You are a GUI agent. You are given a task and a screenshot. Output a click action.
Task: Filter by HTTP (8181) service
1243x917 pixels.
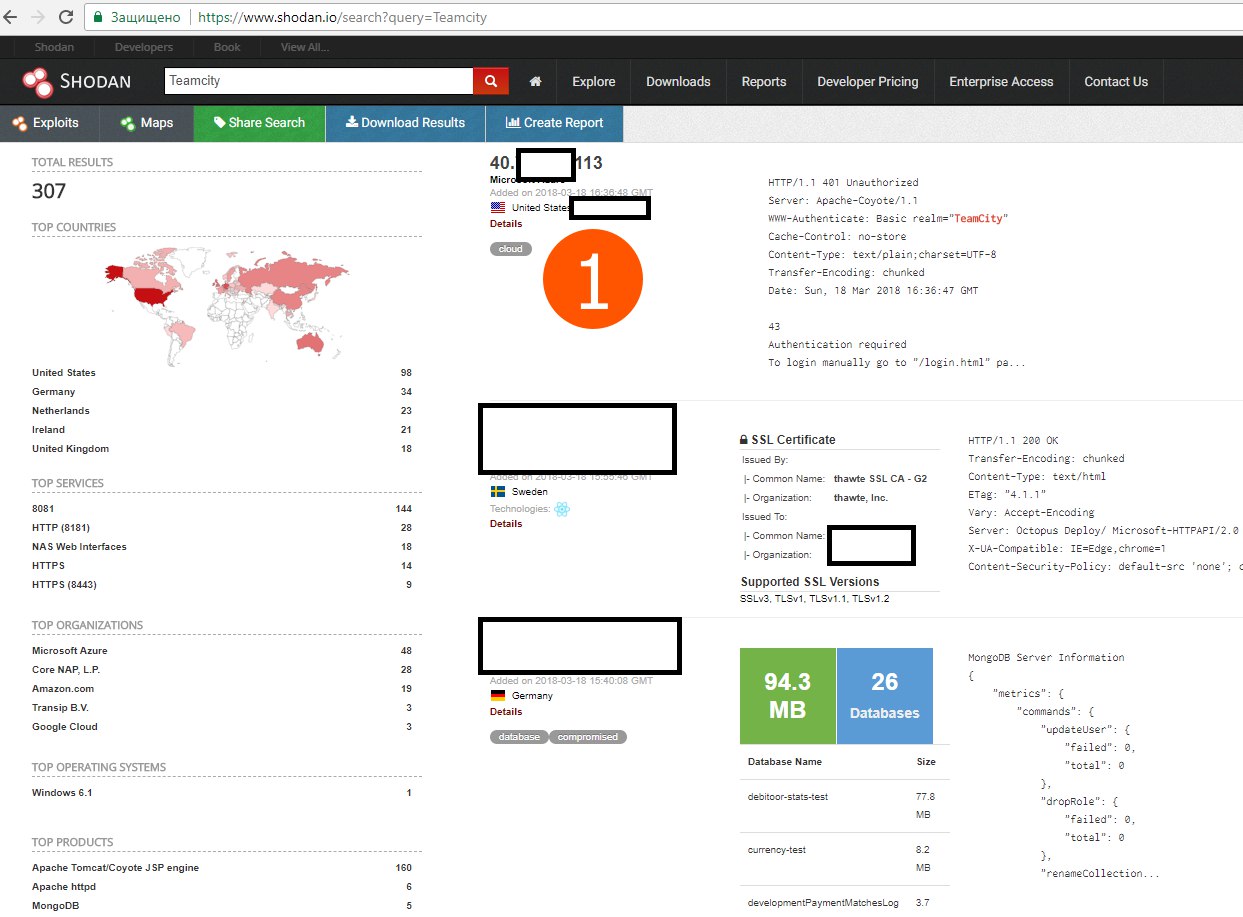[61, 528]
